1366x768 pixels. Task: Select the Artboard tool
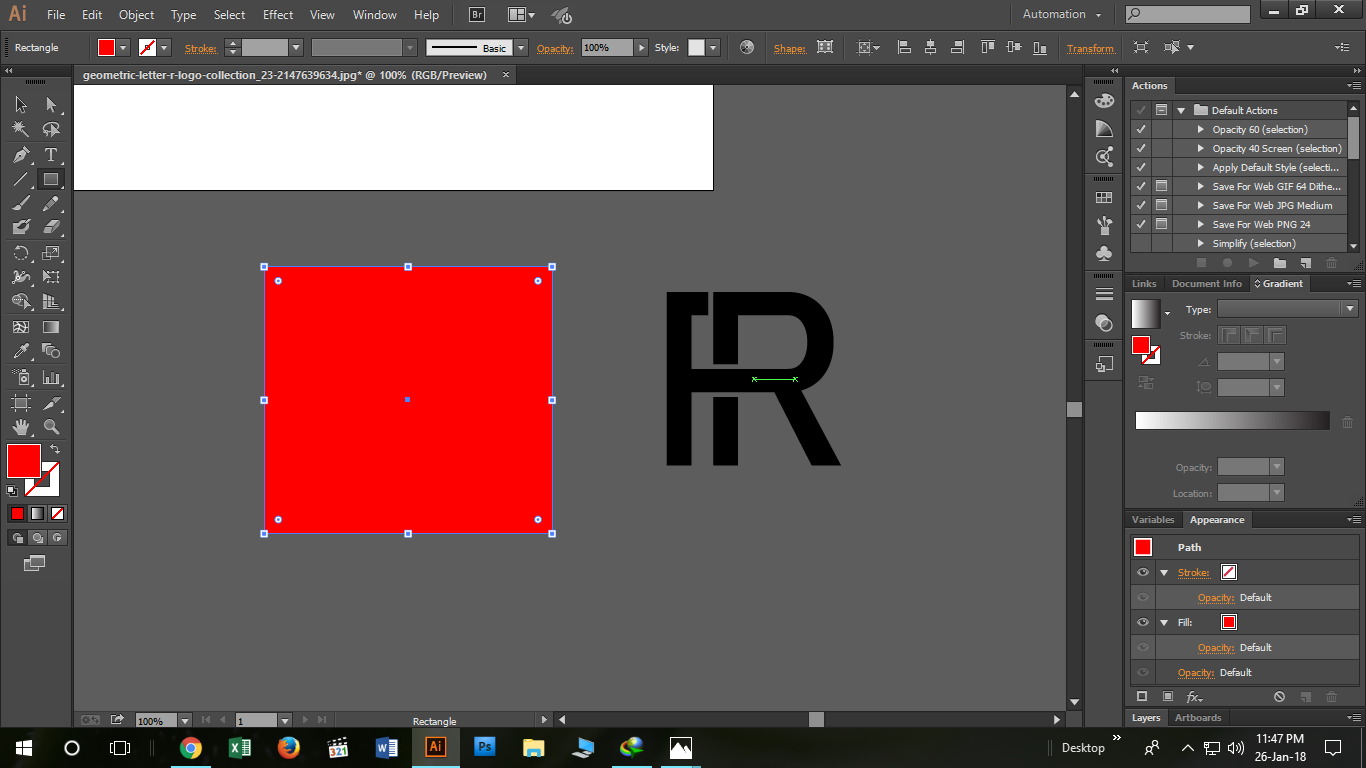click(20, 403)
